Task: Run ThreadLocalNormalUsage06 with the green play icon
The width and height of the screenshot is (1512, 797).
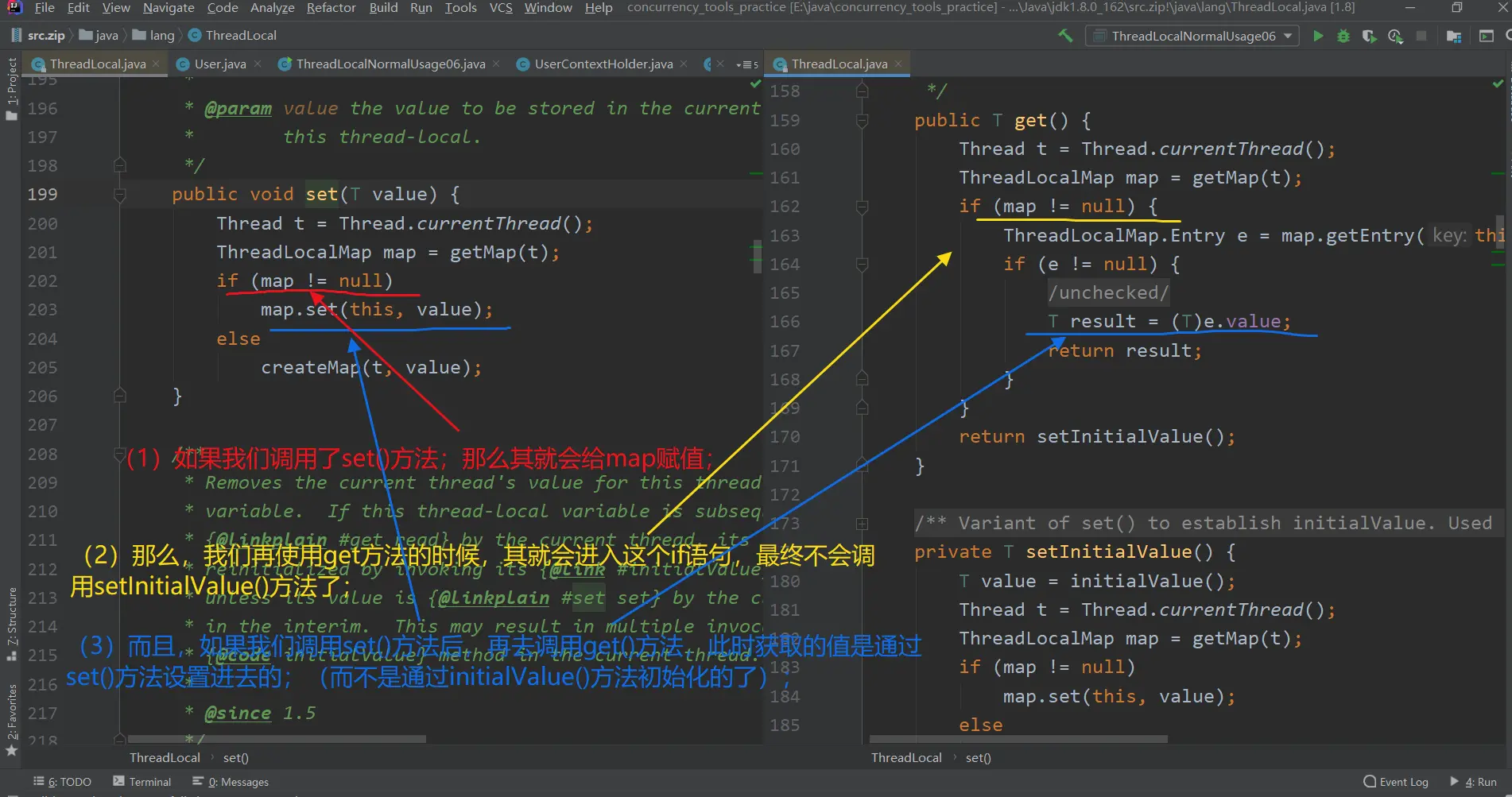Action: click(1318, 36)
